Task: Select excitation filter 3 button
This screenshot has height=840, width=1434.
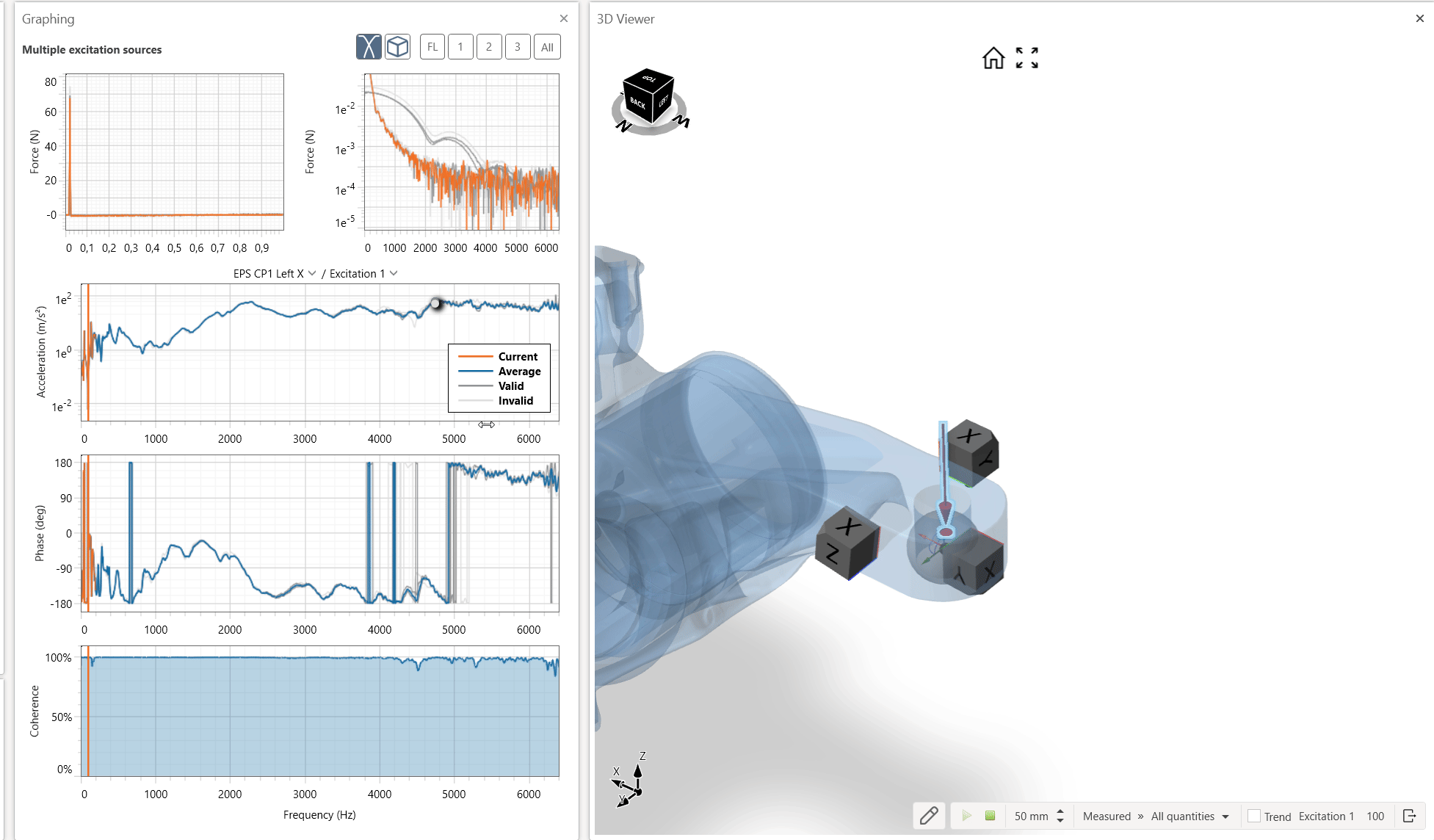Action: pyautogui.click(x=518, y=47)
